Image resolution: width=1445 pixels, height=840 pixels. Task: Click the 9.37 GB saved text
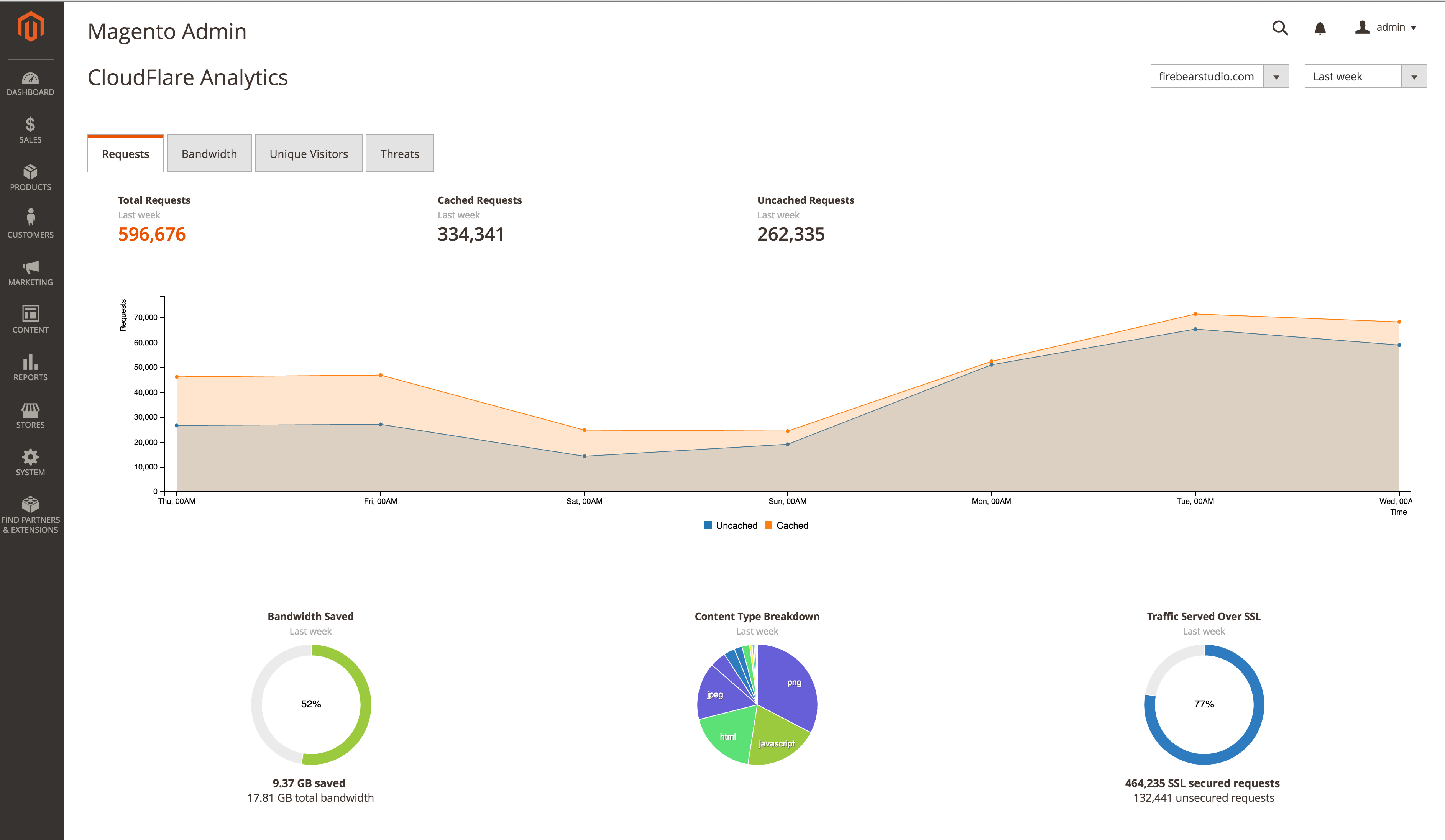click(x=309, y=783)
